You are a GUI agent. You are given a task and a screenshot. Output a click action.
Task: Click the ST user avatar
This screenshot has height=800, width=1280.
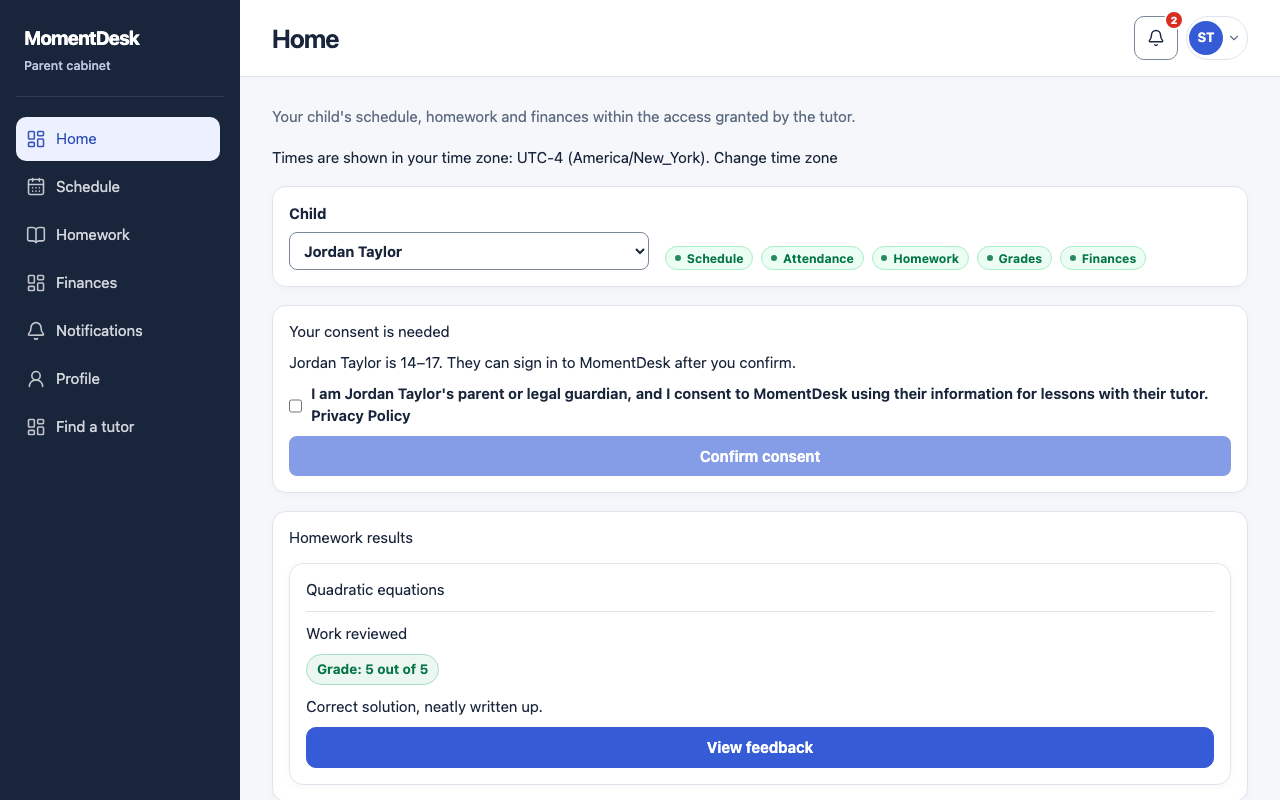1206,38
